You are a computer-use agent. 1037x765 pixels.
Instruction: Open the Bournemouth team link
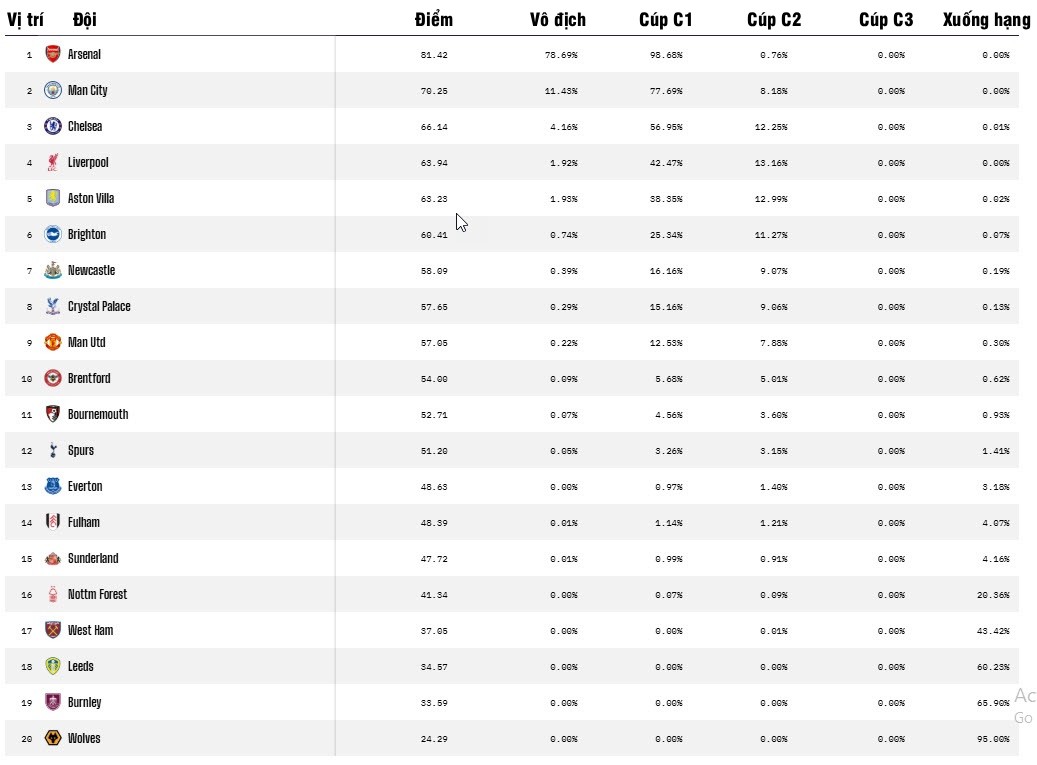click(98, 415)
